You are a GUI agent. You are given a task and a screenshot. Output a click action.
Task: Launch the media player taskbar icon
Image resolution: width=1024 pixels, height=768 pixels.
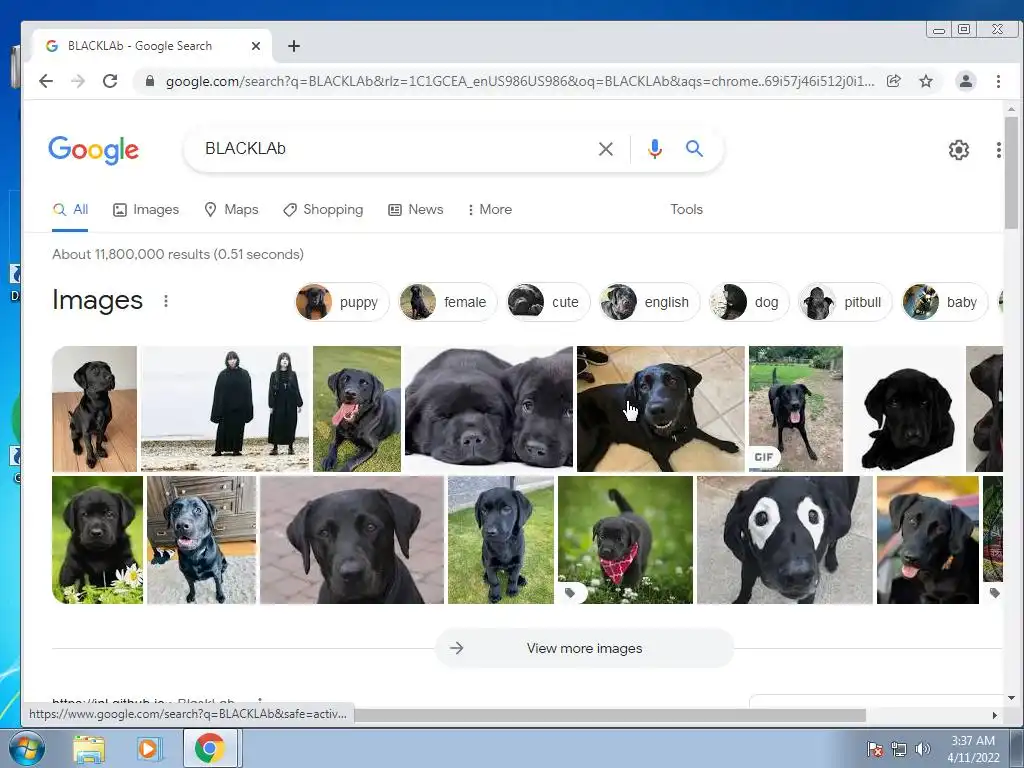point(148,749)
